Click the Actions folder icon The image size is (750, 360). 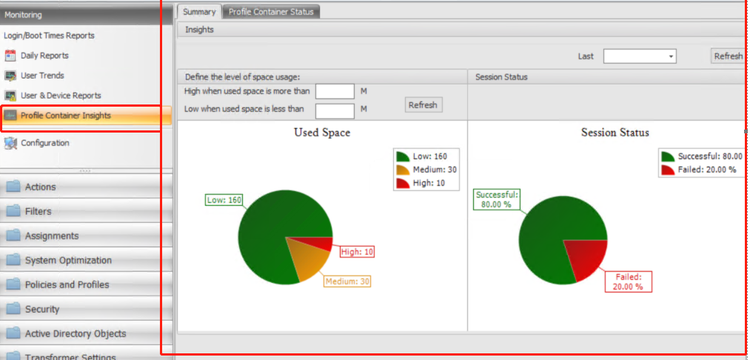[13, 186]
